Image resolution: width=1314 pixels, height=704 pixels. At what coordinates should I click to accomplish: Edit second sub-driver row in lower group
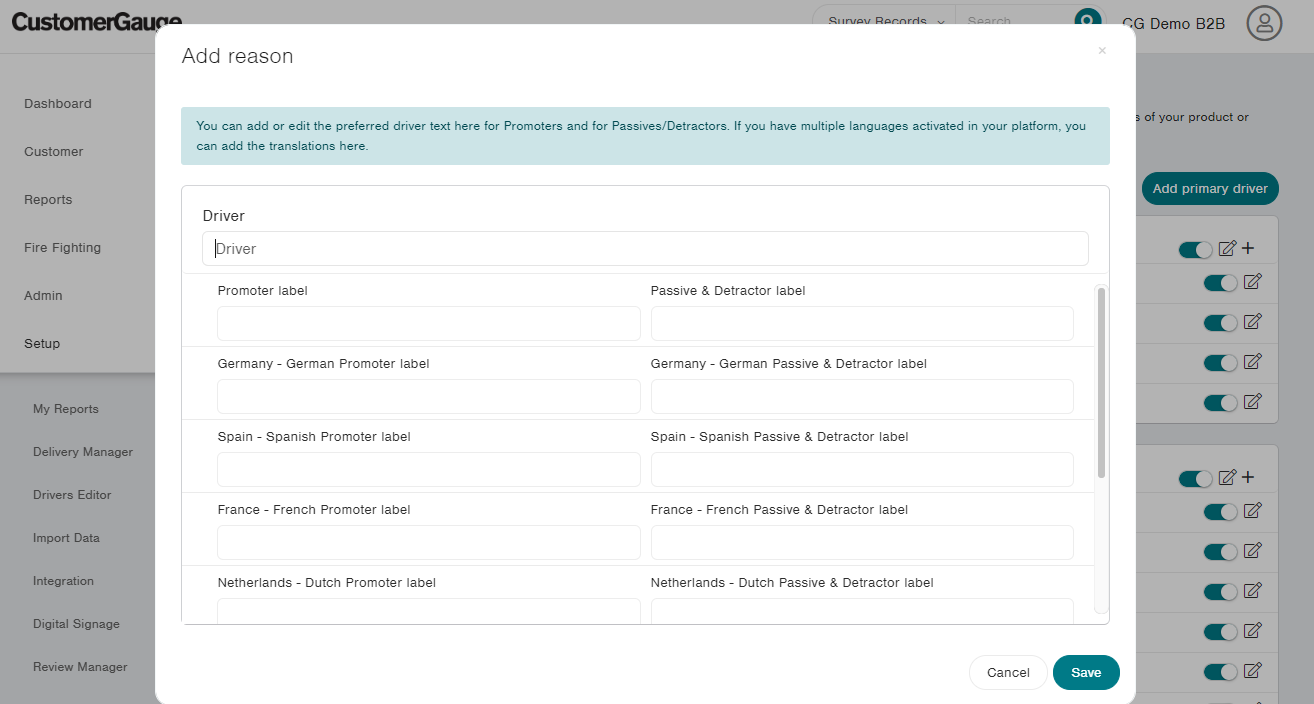click(x=1252, y=551)
